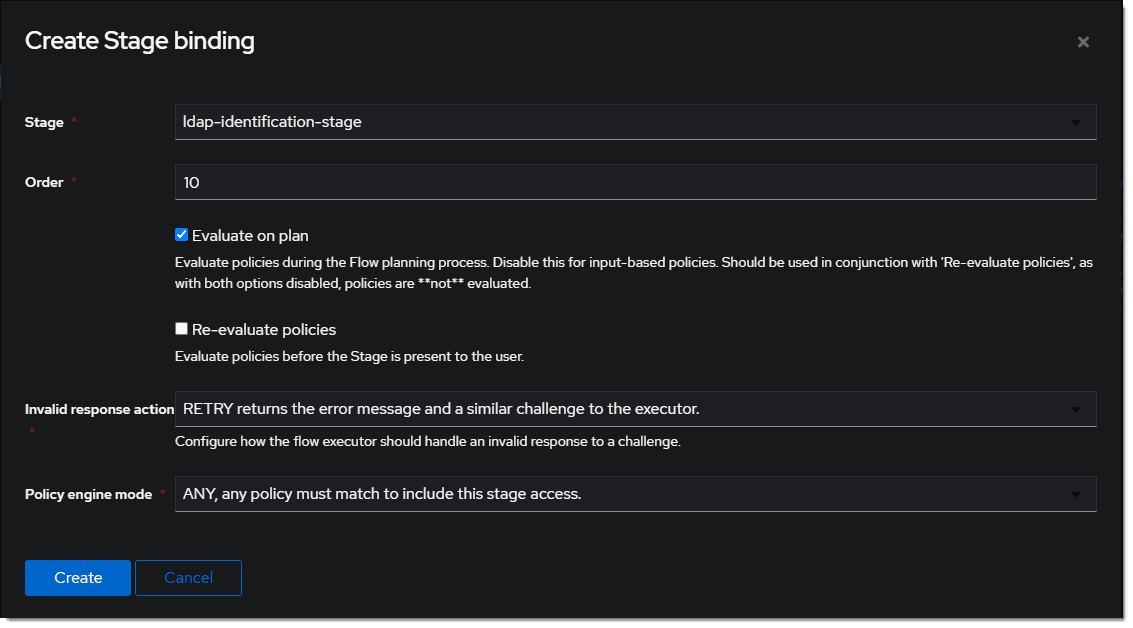Screen dimensions: 1133x628
Task: Uncheck the Evaluate on plan checkbox
Action: pos(181,235)
